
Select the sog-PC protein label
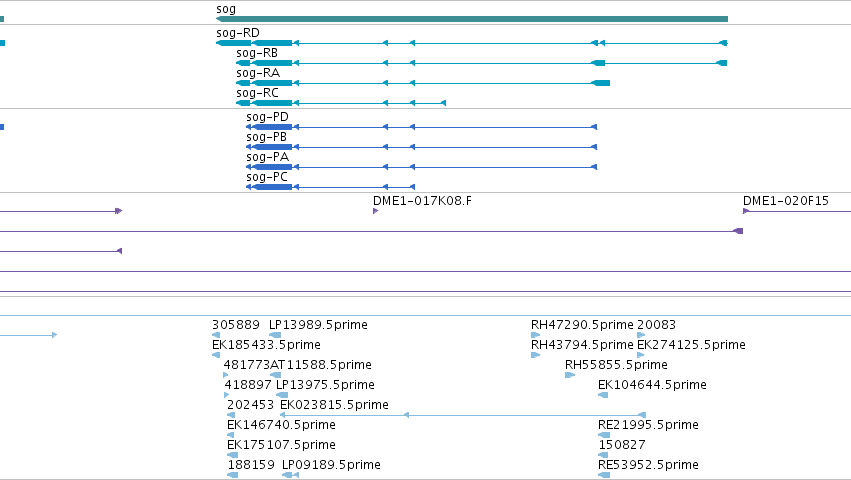[266, 177]
